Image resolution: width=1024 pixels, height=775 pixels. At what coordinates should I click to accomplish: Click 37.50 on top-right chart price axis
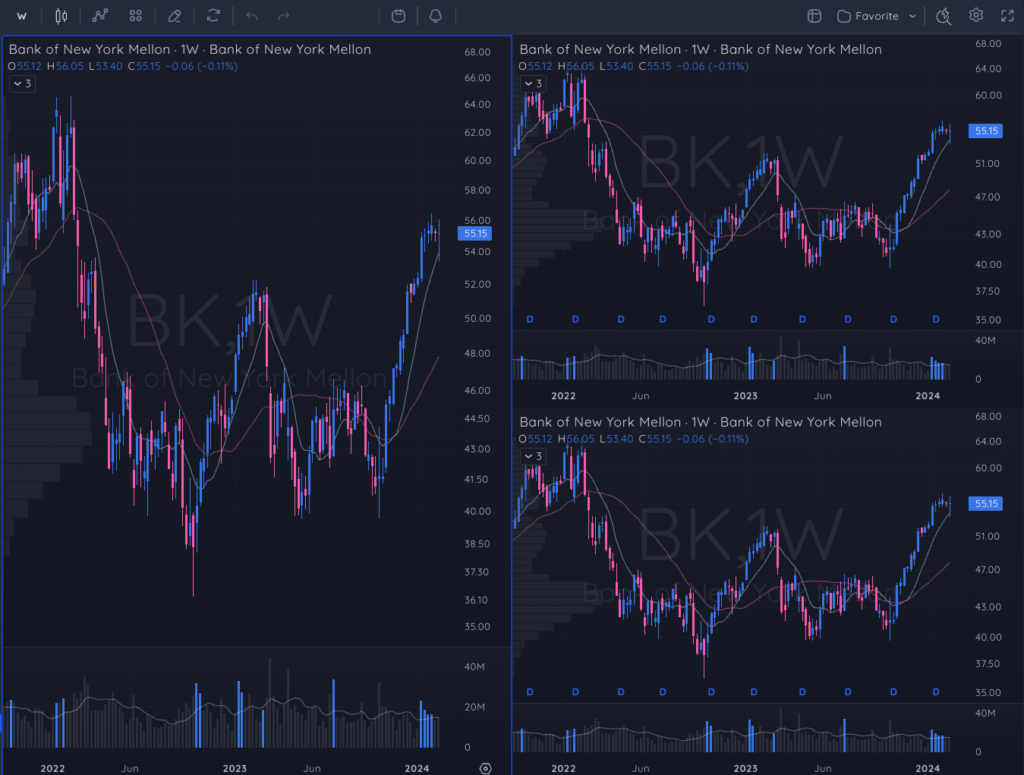[987, 291]
